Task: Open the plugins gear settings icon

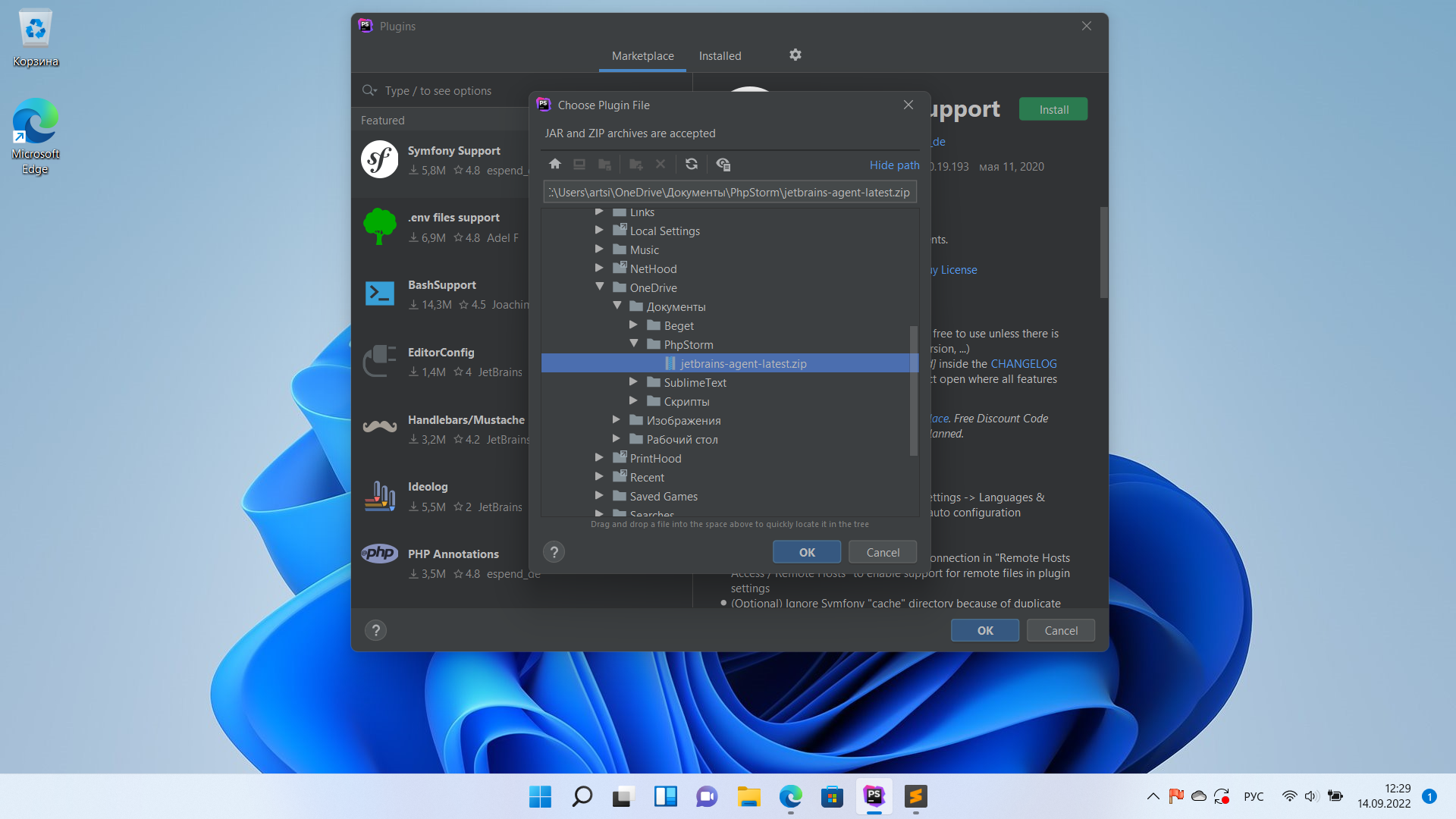Action: pos(795,55)
